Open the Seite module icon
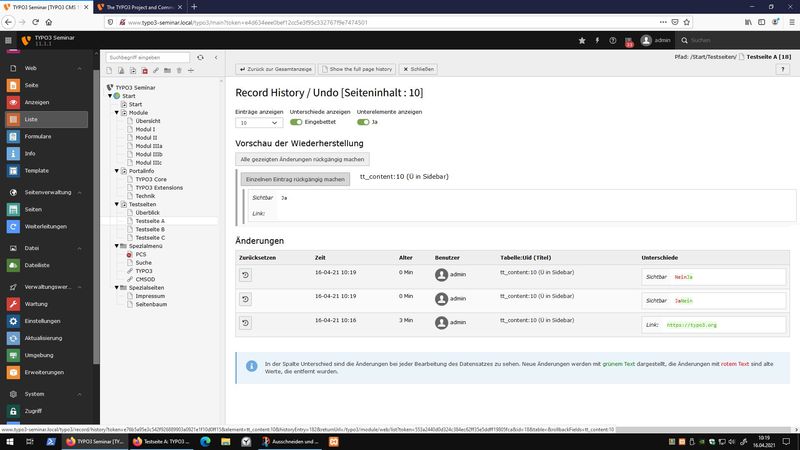The height and width of the screenshot is (450, 800). (13, 85)
